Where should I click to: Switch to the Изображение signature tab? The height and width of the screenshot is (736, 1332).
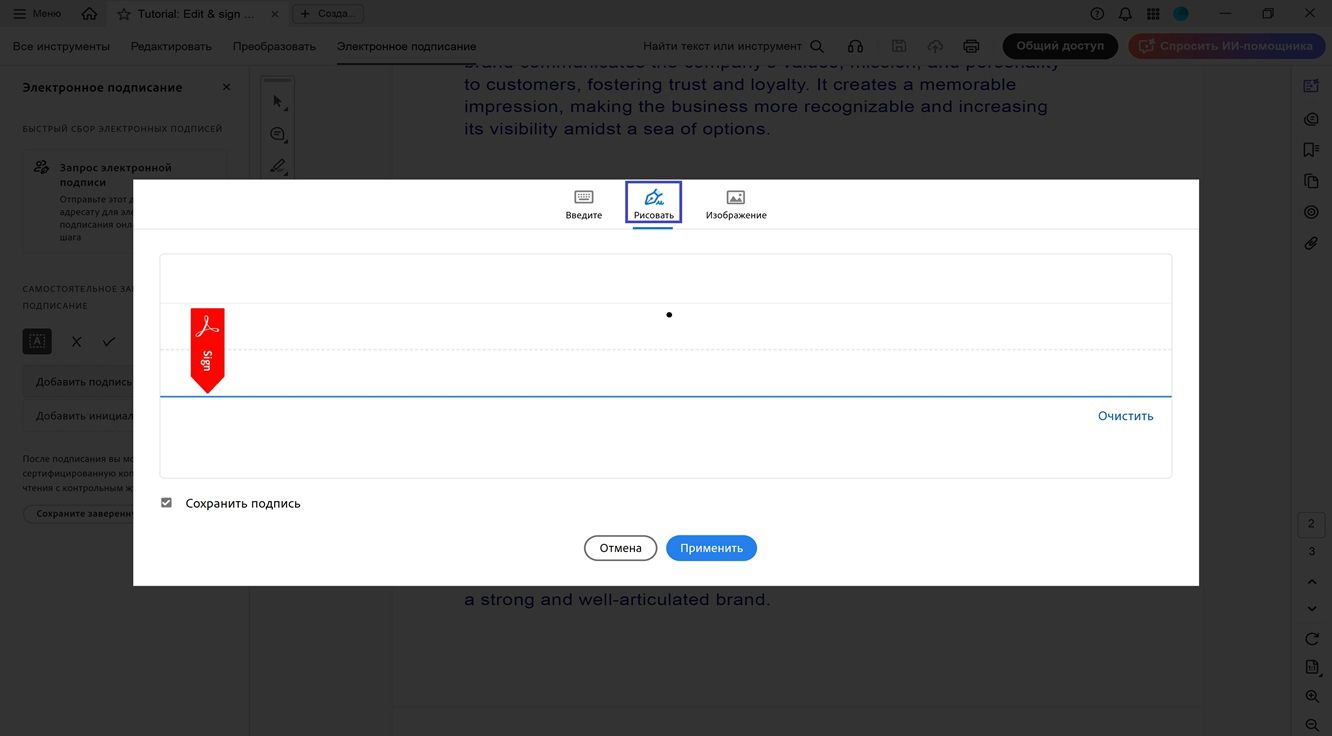pos(736,204)
